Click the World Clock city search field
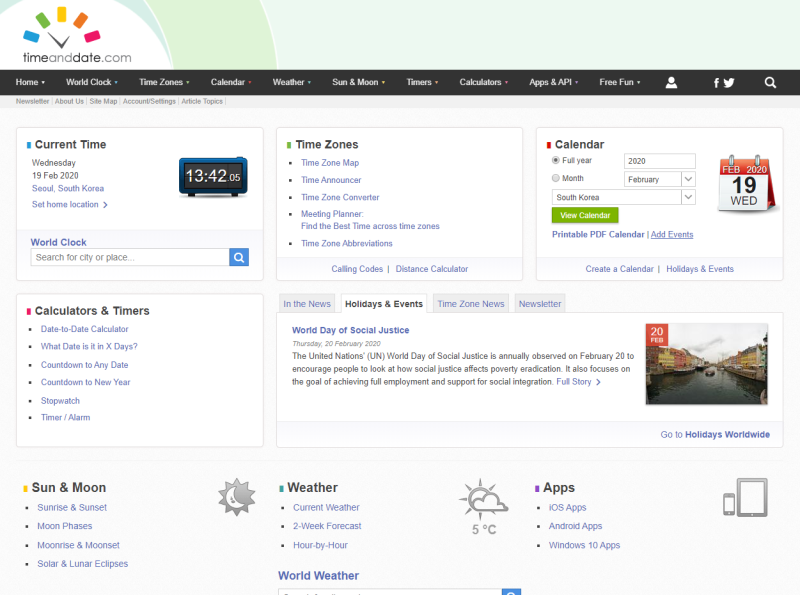The image size is (800, 595). click(x=130, y=257)
